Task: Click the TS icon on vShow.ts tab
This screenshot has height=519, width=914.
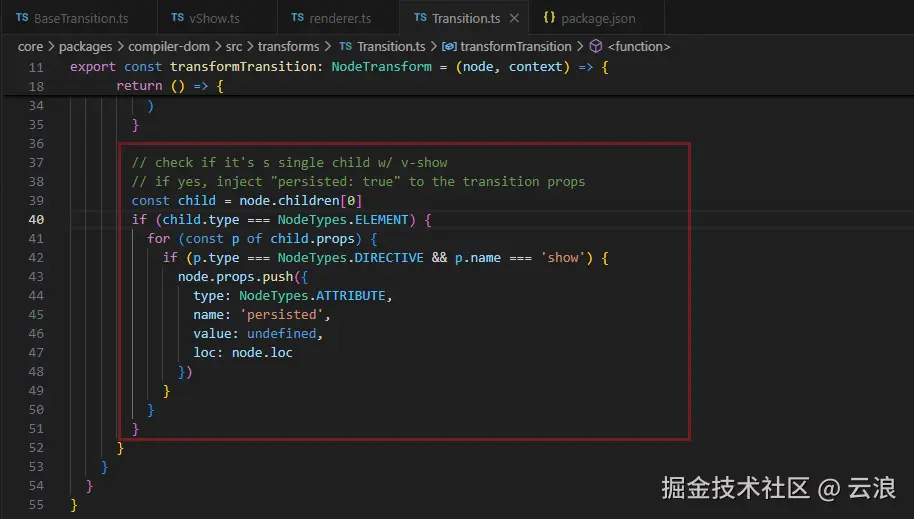Action: (x=178, y=17)
